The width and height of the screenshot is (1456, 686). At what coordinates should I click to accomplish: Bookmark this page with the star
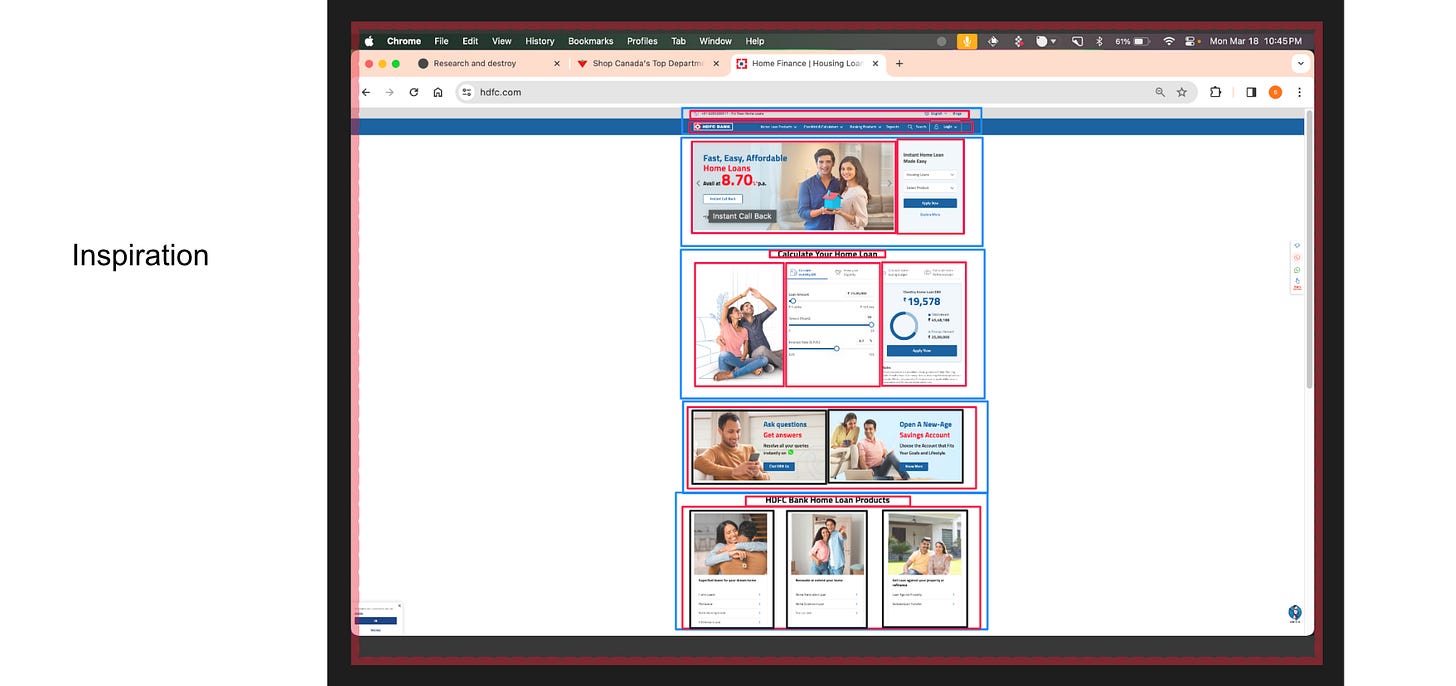(1182, 92)
